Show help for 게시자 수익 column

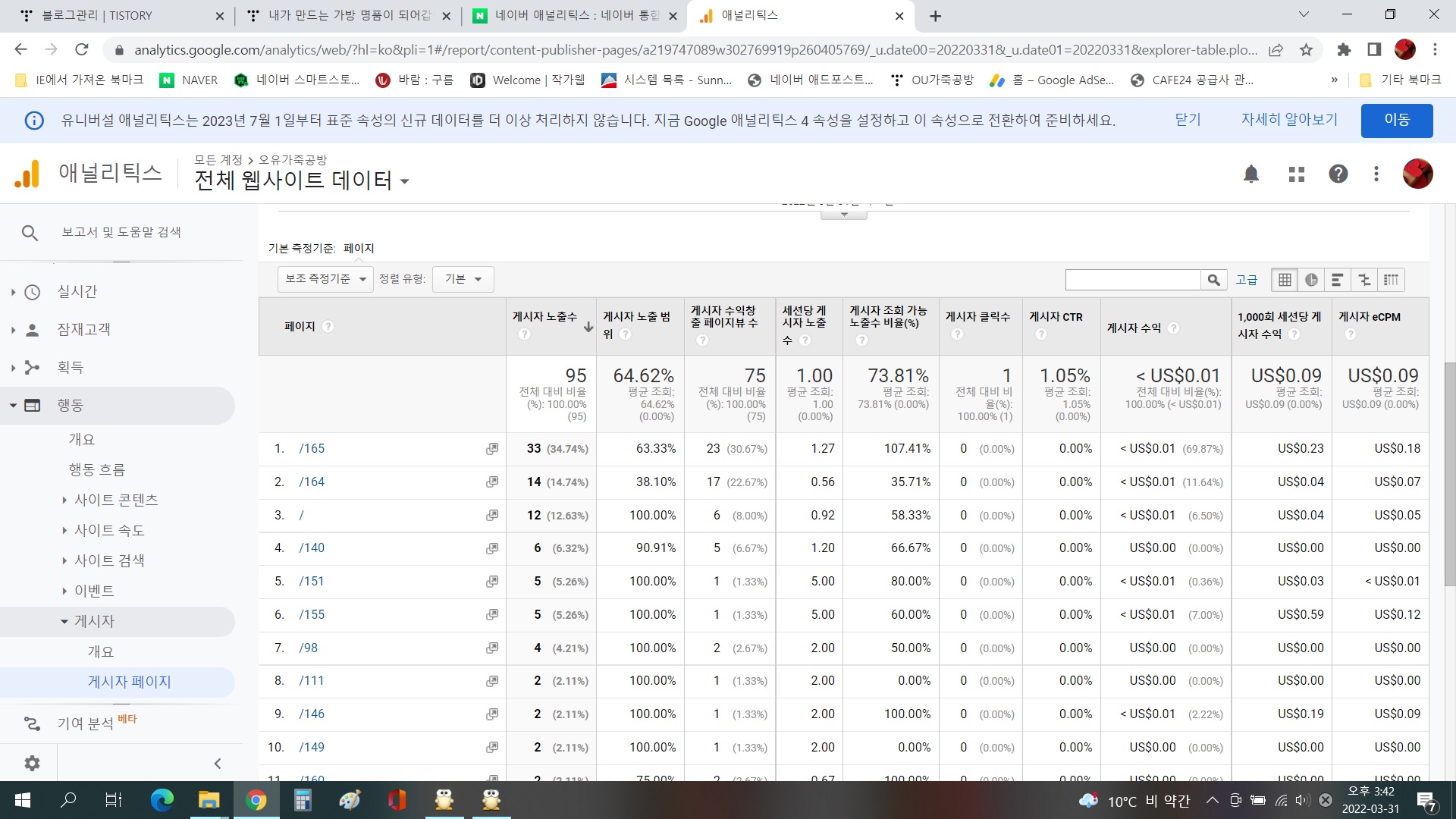coord(1174,328)
